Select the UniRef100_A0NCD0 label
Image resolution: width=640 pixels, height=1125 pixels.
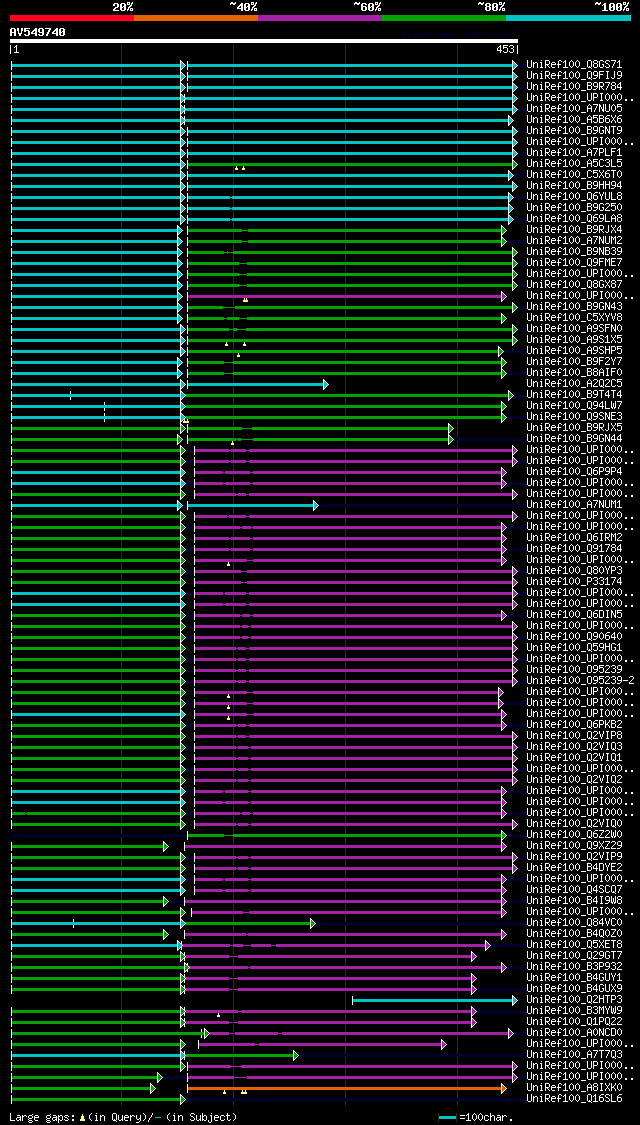pyautogui.click(x=574, y=1032)
